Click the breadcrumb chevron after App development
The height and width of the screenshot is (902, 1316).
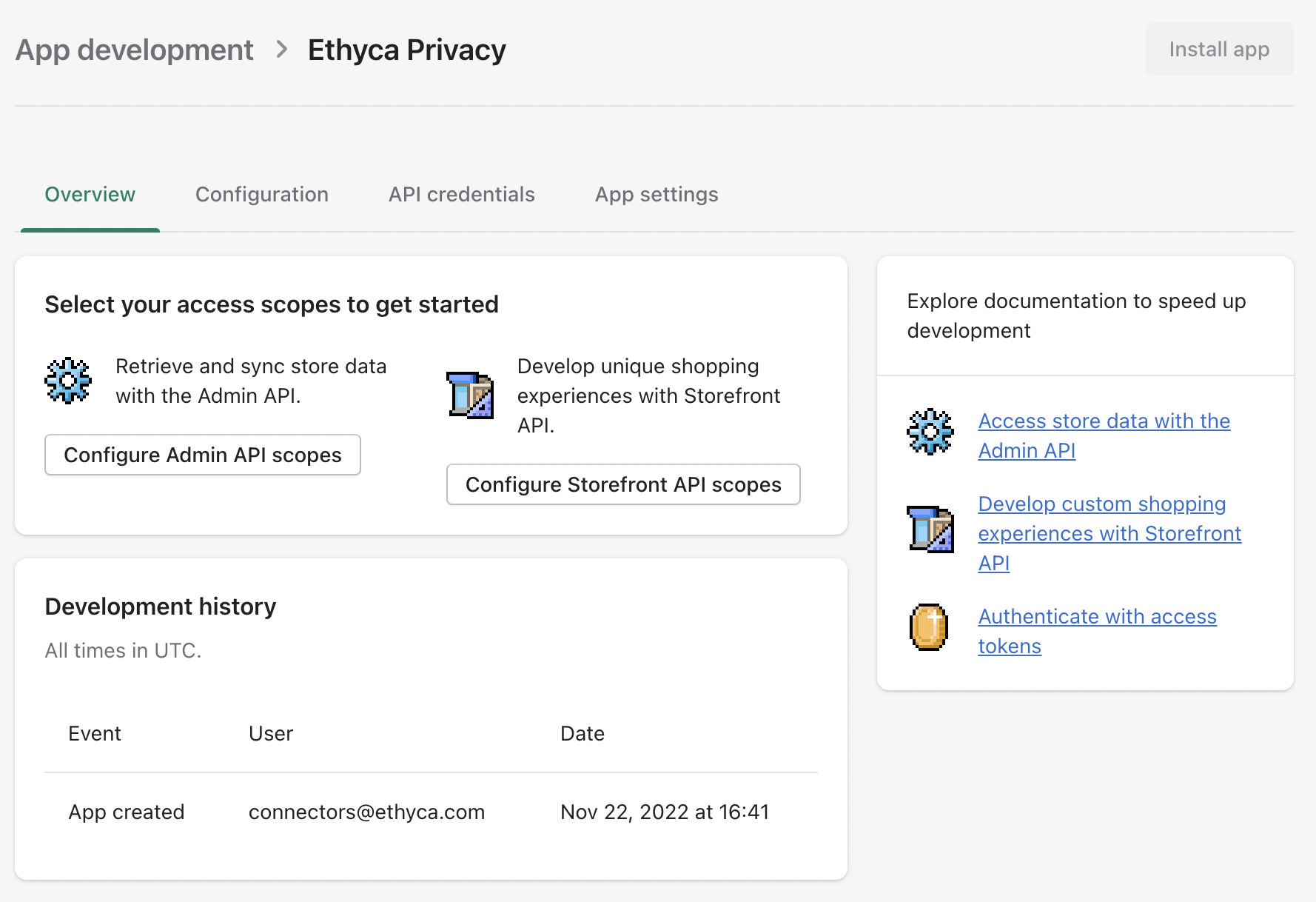coord(281,50)
